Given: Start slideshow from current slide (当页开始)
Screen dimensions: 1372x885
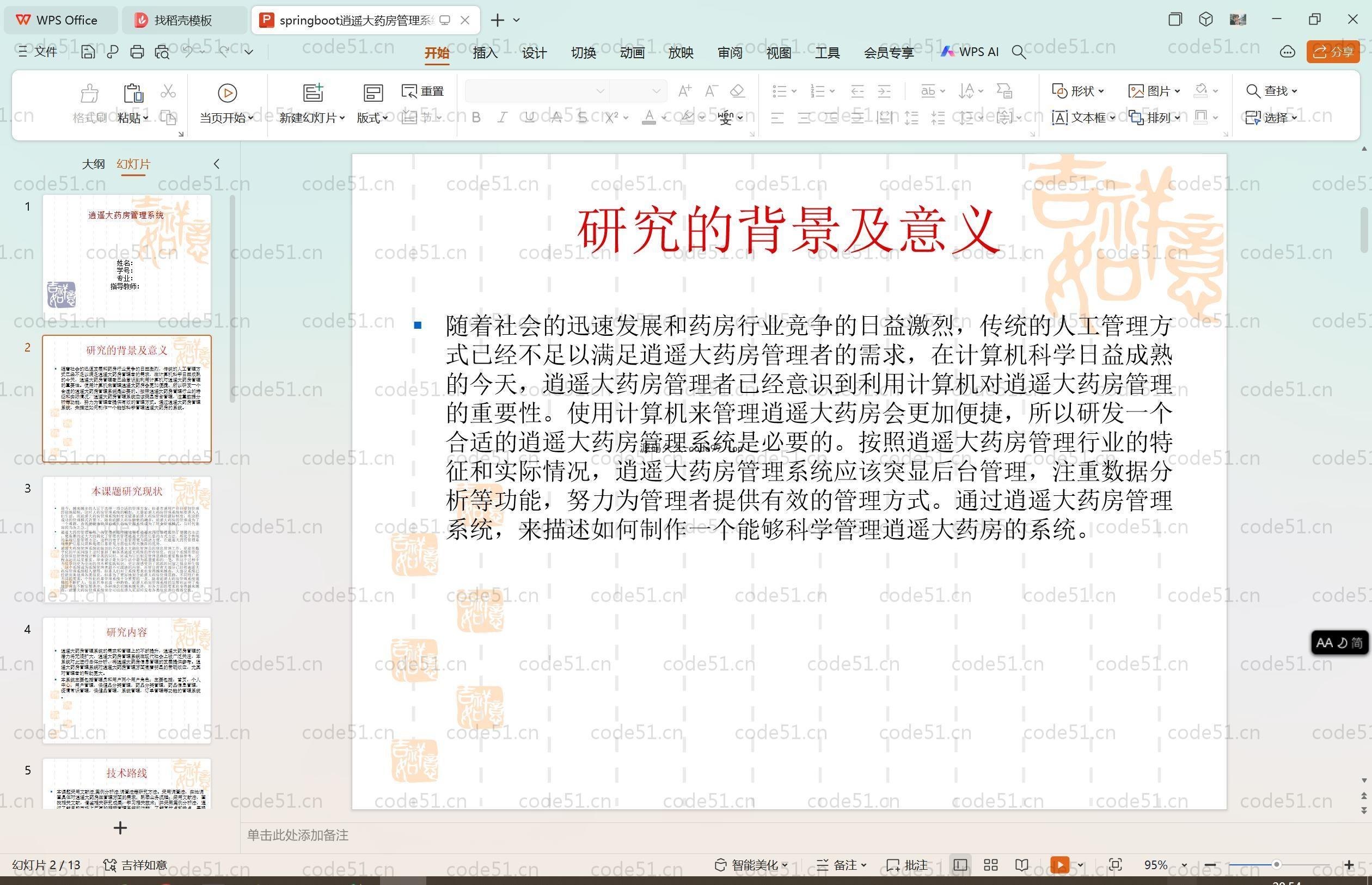Looking at the screenshot, I should coord(226,103).
